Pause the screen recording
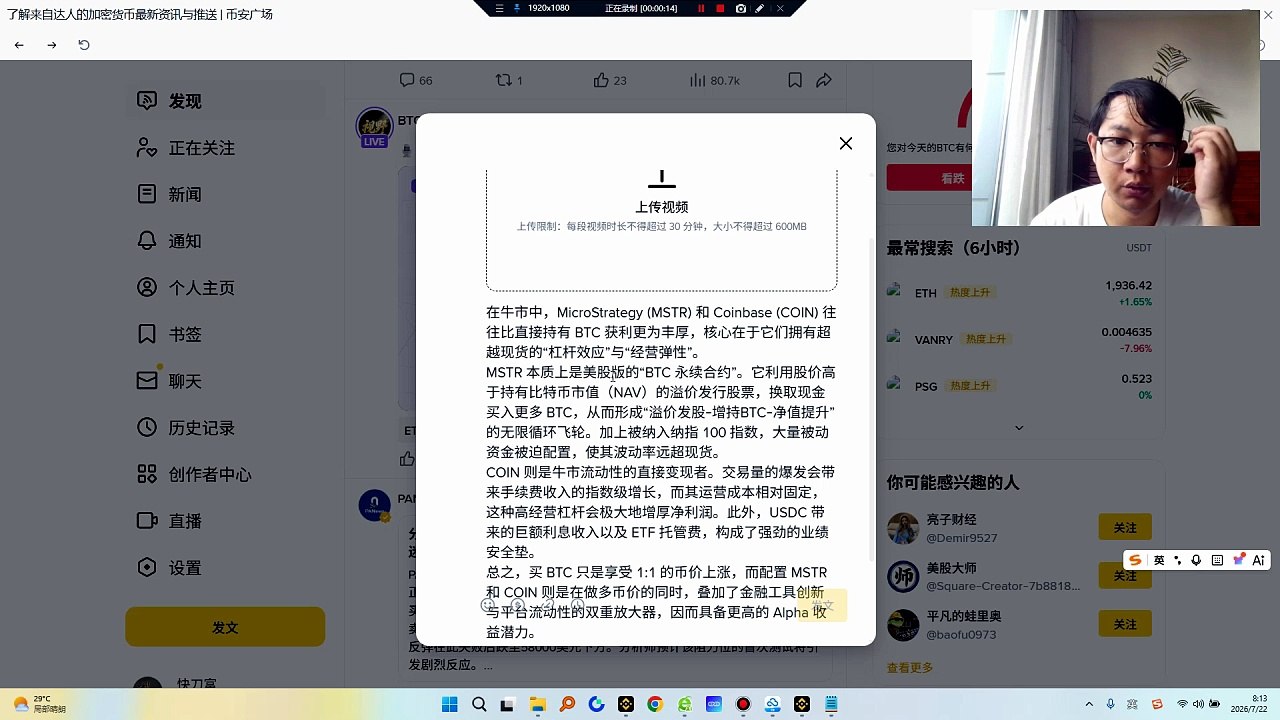The height and width of the screenshot is (720, 1280). [700, 8]
